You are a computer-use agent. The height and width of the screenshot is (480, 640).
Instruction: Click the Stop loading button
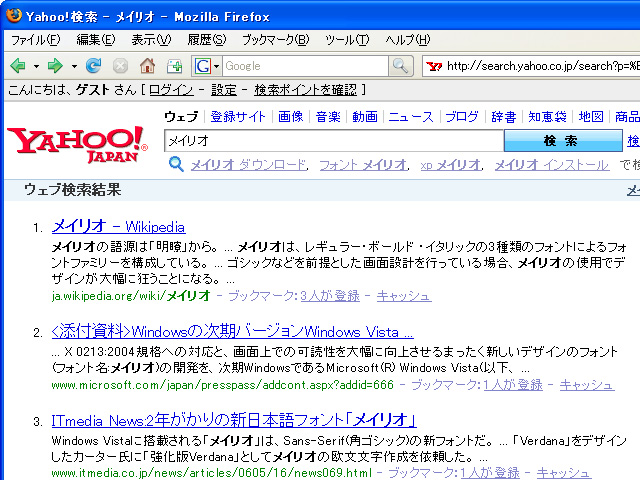[x=120, y=66]
